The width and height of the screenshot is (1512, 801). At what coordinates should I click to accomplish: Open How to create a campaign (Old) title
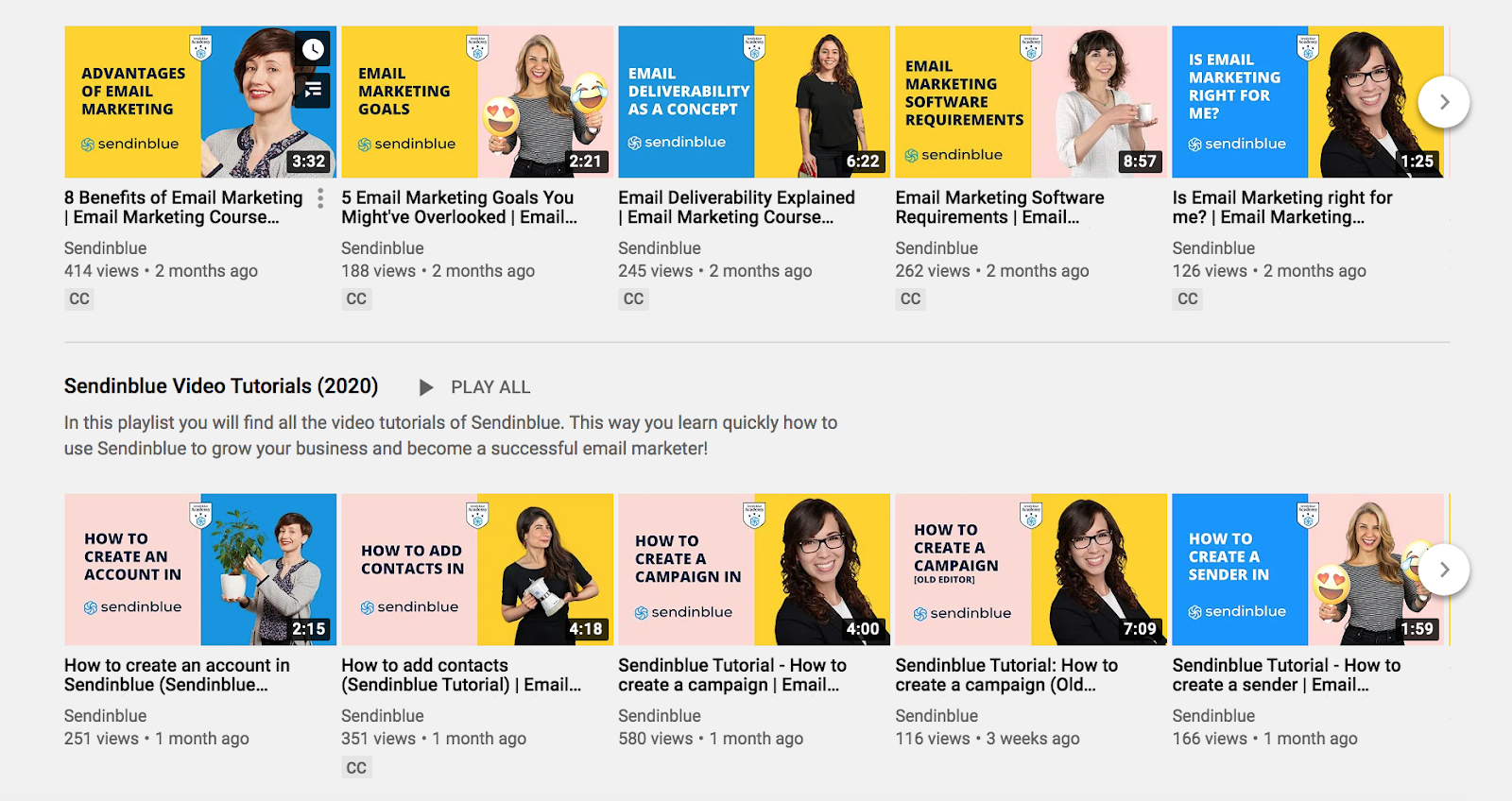[1006, 675]
